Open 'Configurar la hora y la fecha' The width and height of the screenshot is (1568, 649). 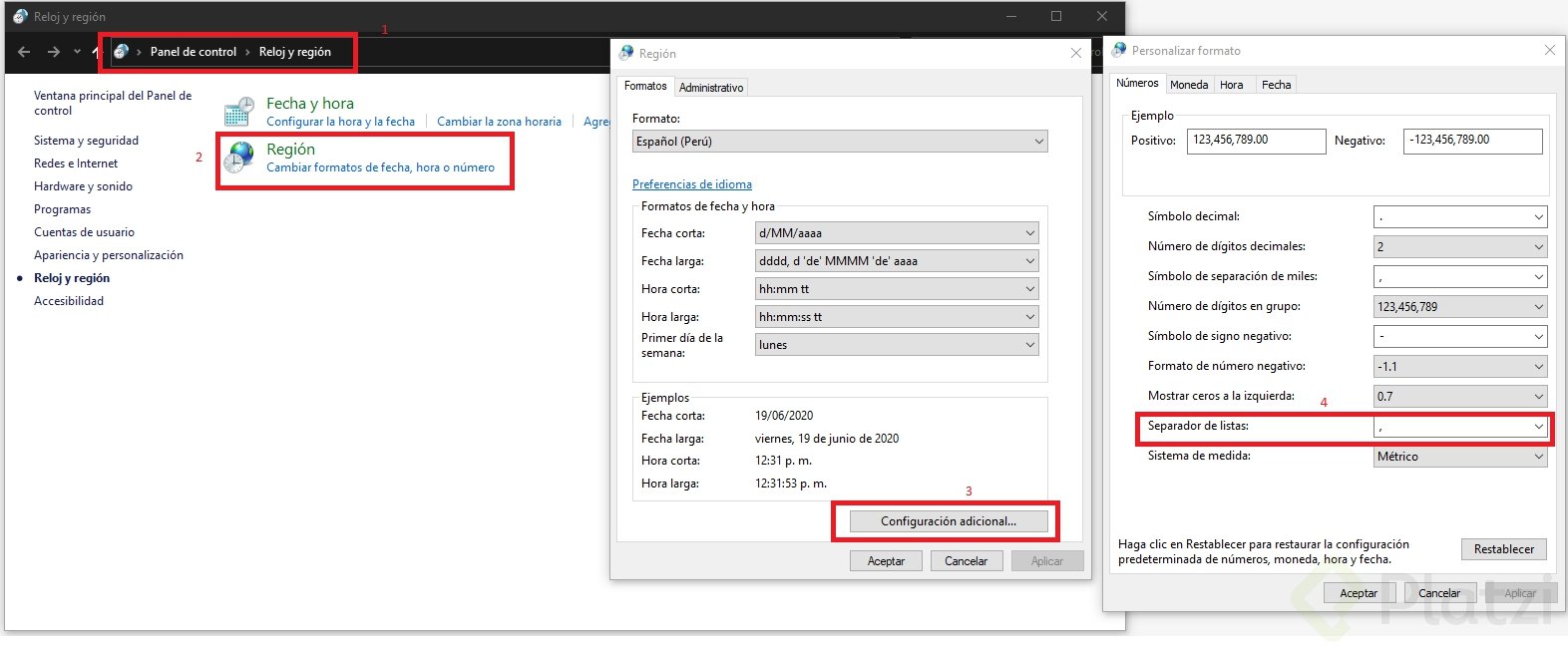point(340,122)
